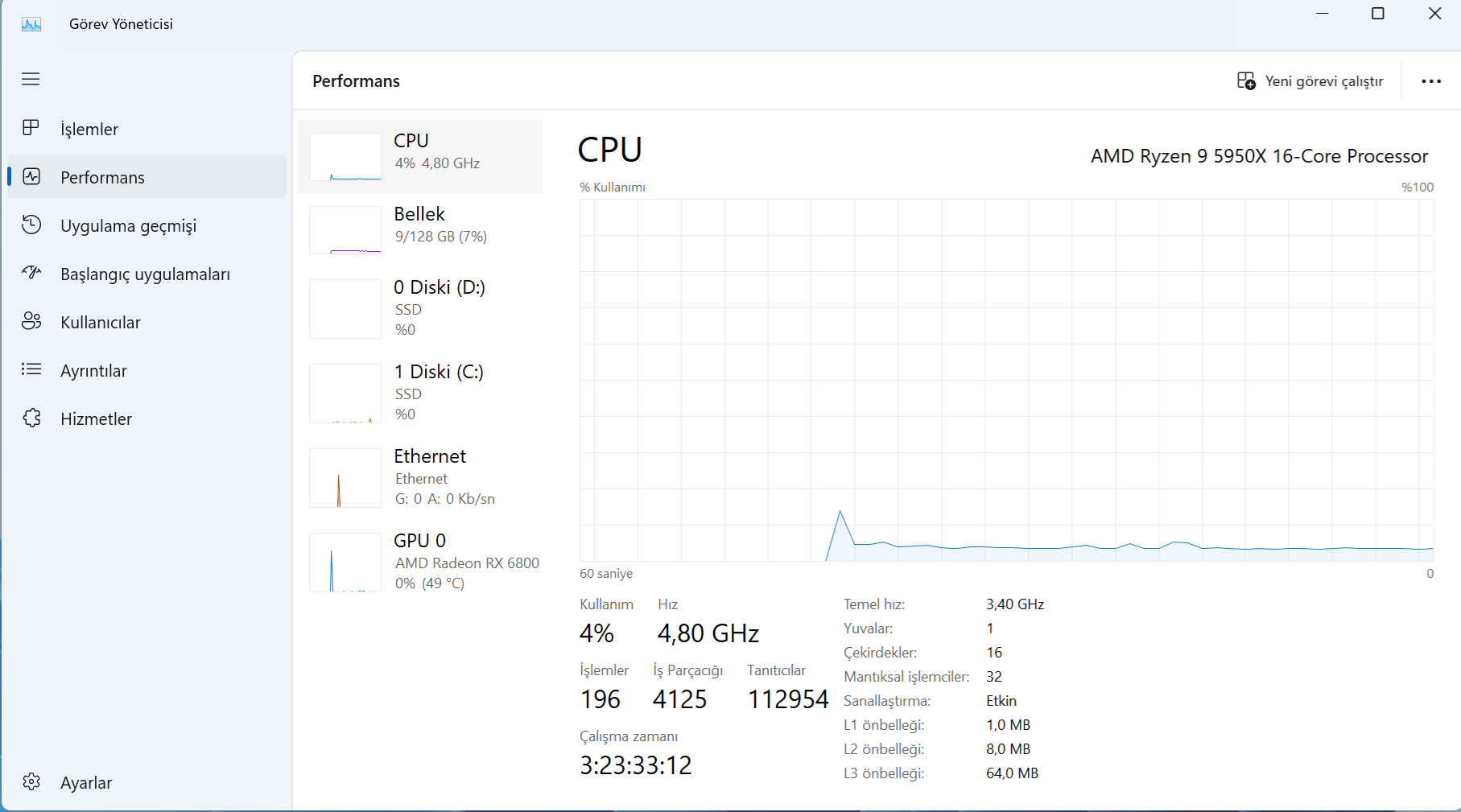Select the Ethernet mini graph thumbnail
1461x812 pixels.
coord(345,478)
